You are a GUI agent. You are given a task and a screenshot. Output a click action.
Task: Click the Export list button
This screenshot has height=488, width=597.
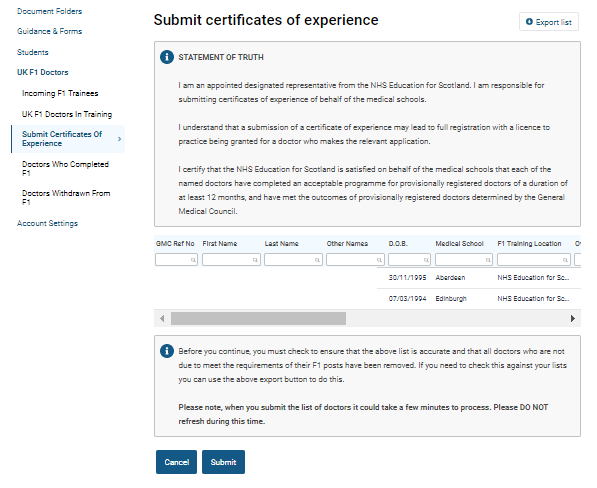[x=549, y=22]
